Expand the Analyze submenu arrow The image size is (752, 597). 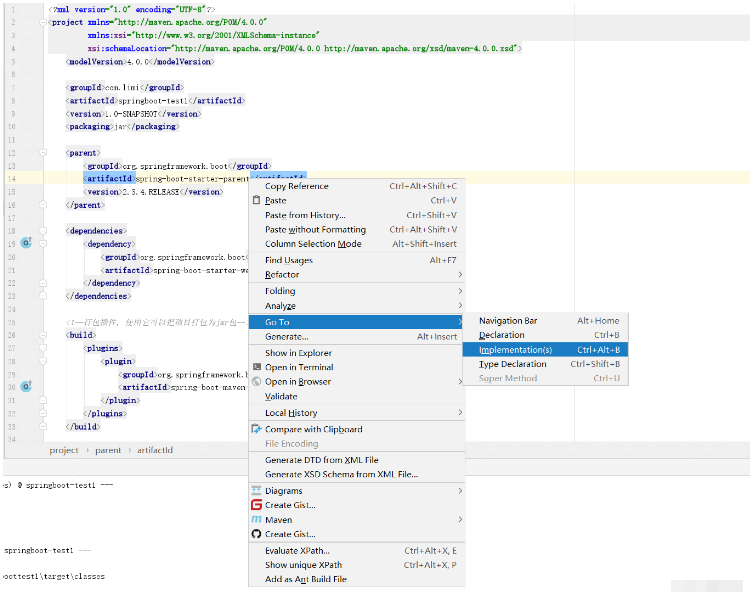tap(460, 305)
